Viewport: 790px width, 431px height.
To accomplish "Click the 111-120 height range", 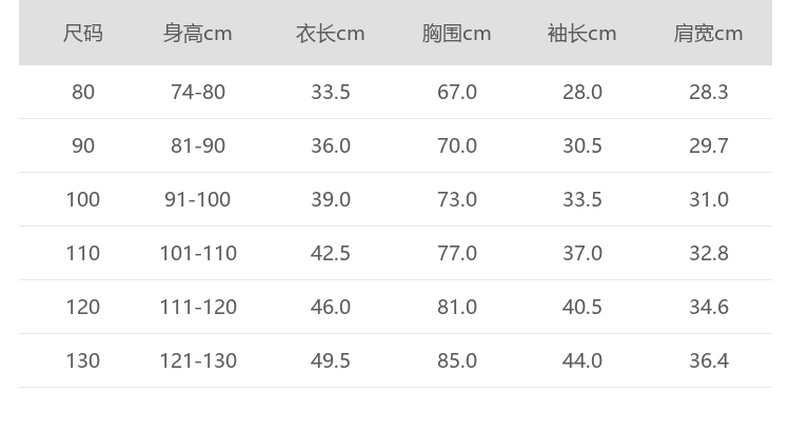I will point(198,307).
